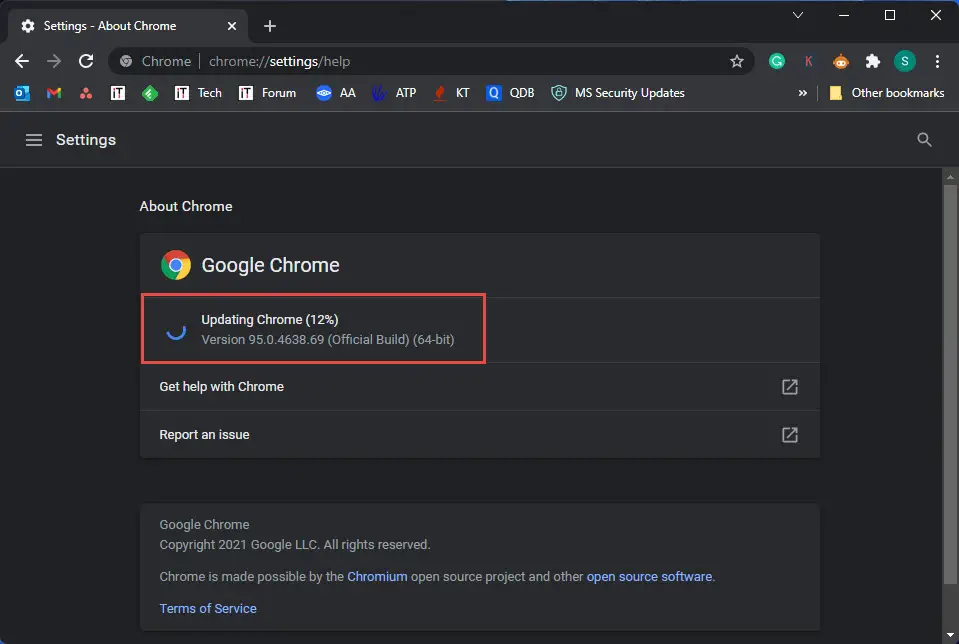Click Updating Chrome (12%) status text

pyautogui.click(x=270, y=319)
